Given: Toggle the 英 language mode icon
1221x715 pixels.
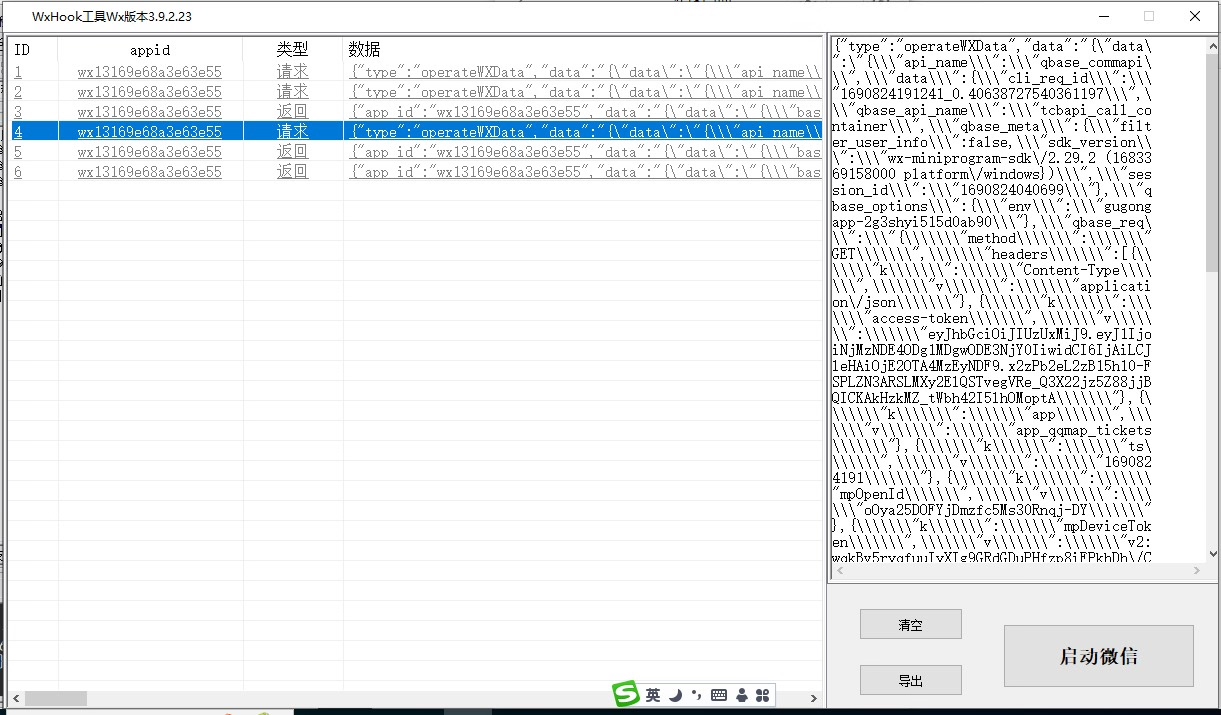Looking at the screenshot, I should pos(653,695).
